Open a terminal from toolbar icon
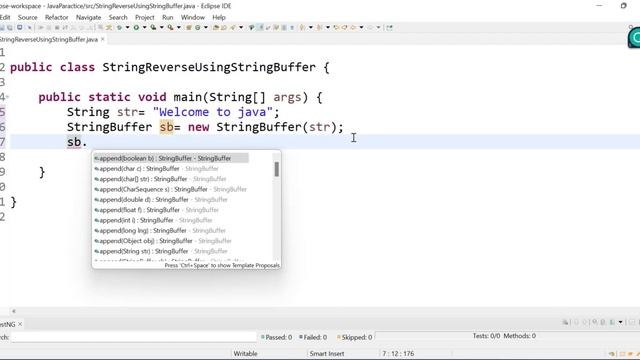The height and width of the screenshot is (360, 640). click(x=20, y=28)
